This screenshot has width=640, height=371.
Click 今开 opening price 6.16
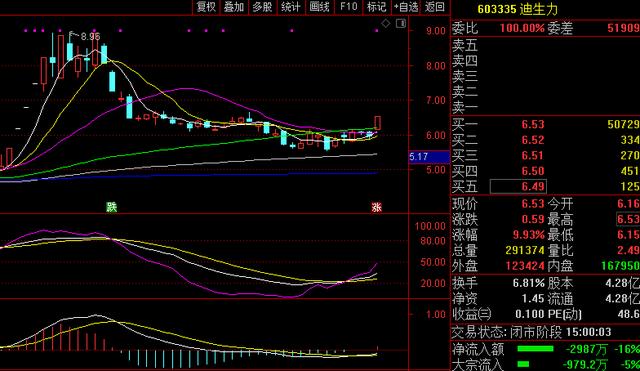tap(628, 203)
